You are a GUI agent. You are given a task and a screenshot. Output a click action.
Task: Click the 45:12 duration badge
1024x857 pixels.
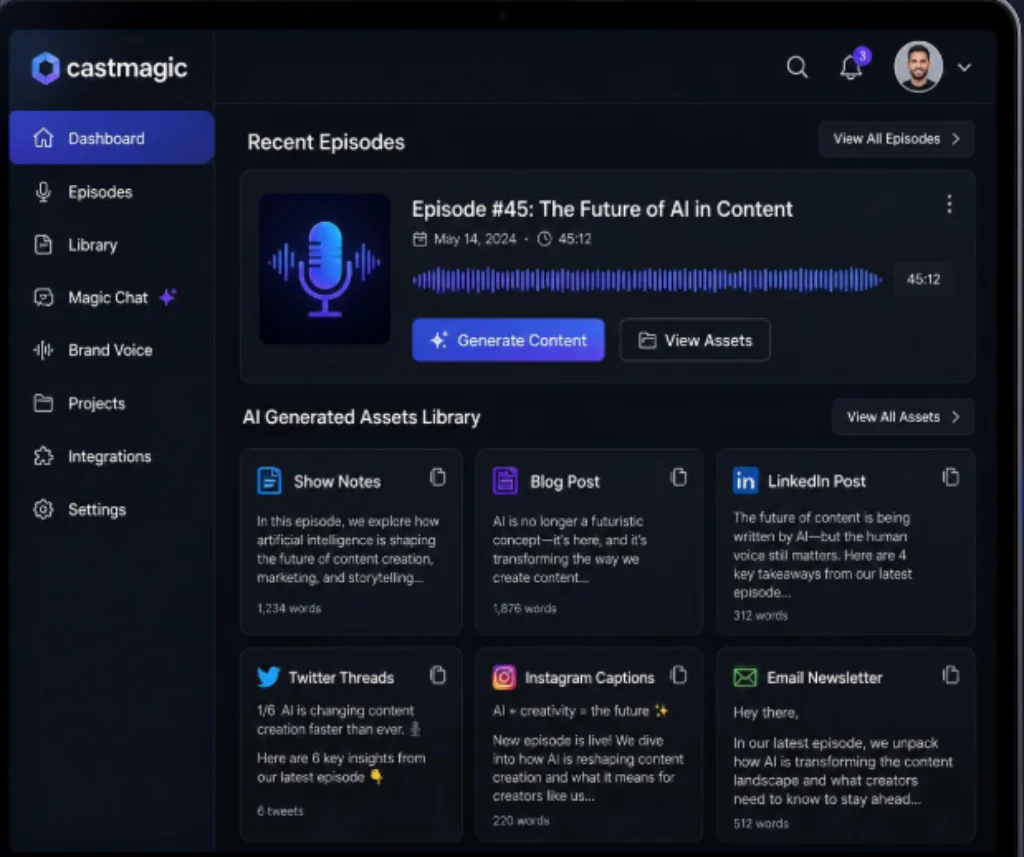click(923, 280)
